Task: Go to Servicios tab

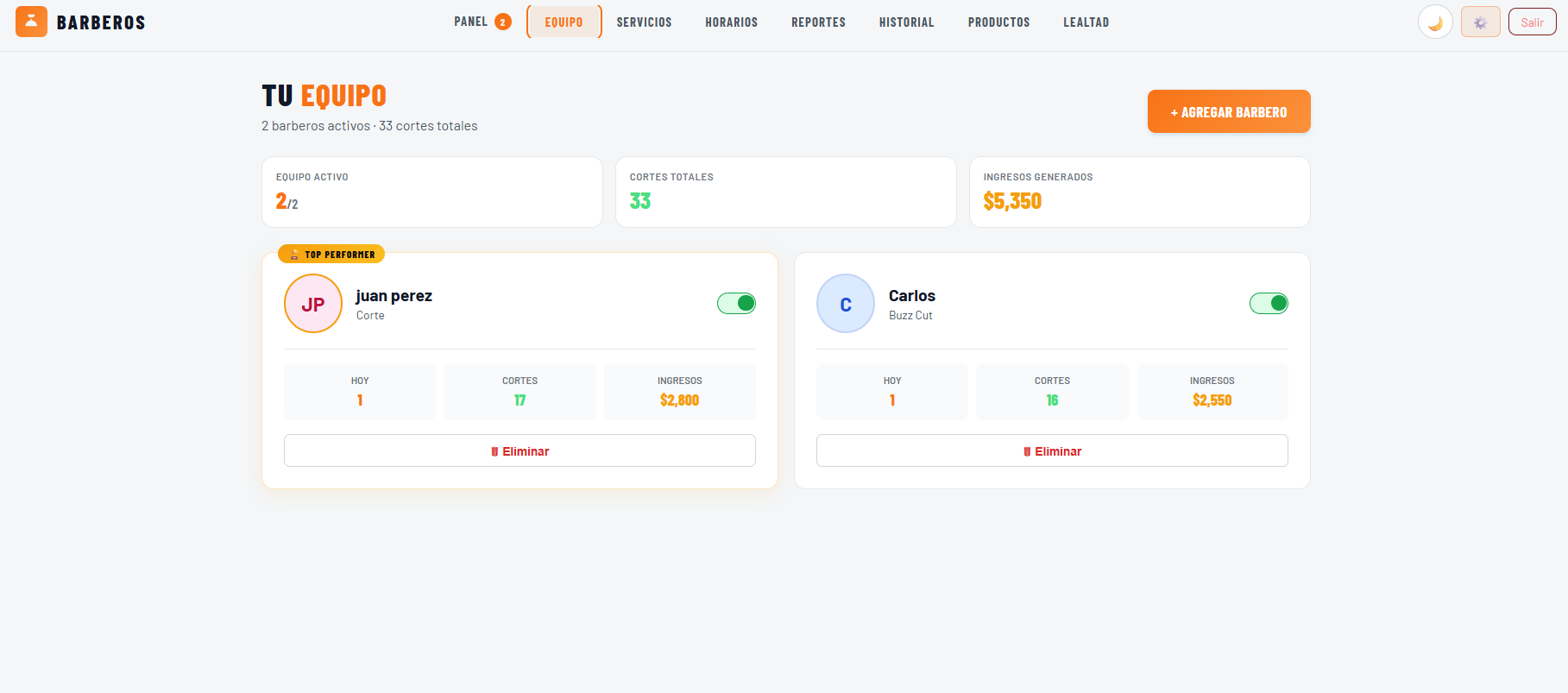Action: (x=644, y=22)
